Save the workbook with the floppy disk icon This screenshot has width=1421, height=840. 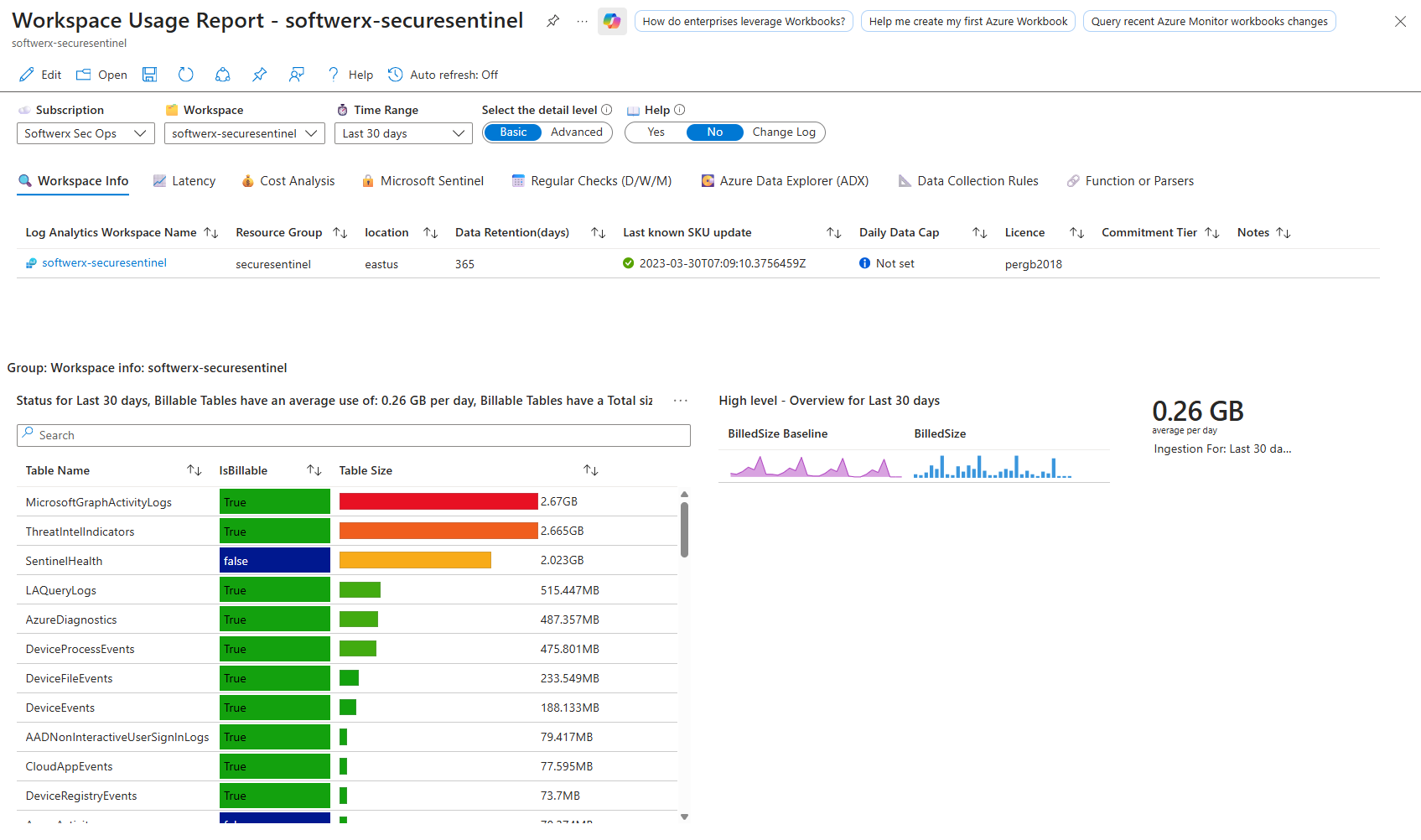[149, 75]
